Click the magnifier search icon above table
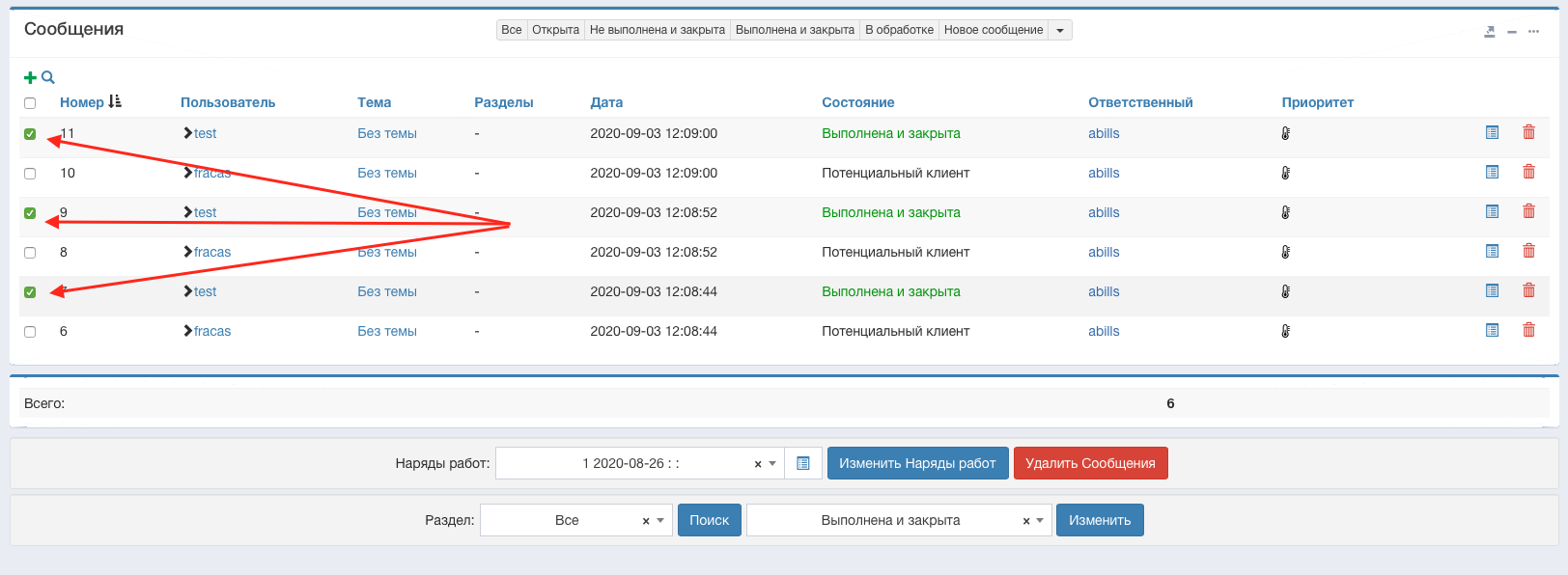This screenshot has width=1568, height=575. tap(48, 77)
